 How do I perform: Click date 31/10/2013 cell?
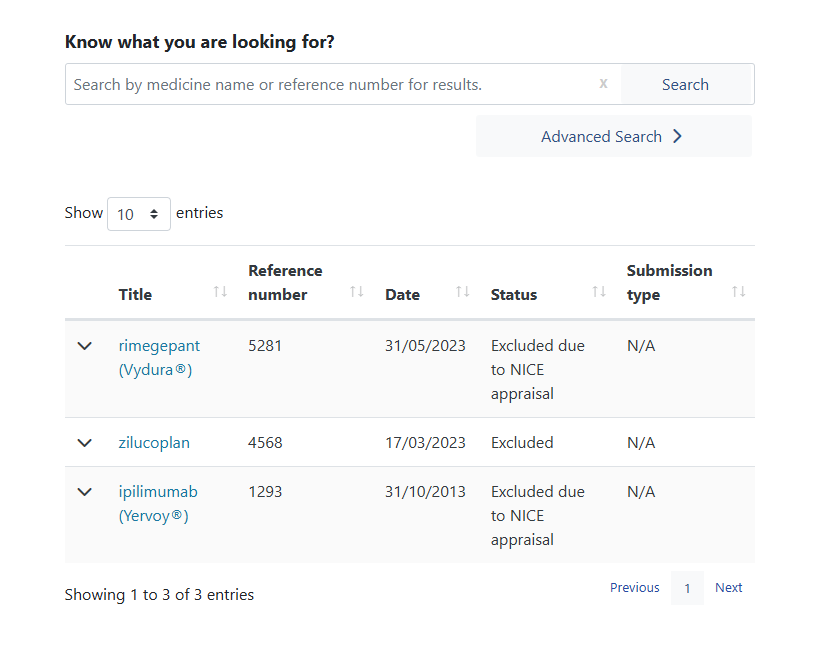click(x=425, y=492)
